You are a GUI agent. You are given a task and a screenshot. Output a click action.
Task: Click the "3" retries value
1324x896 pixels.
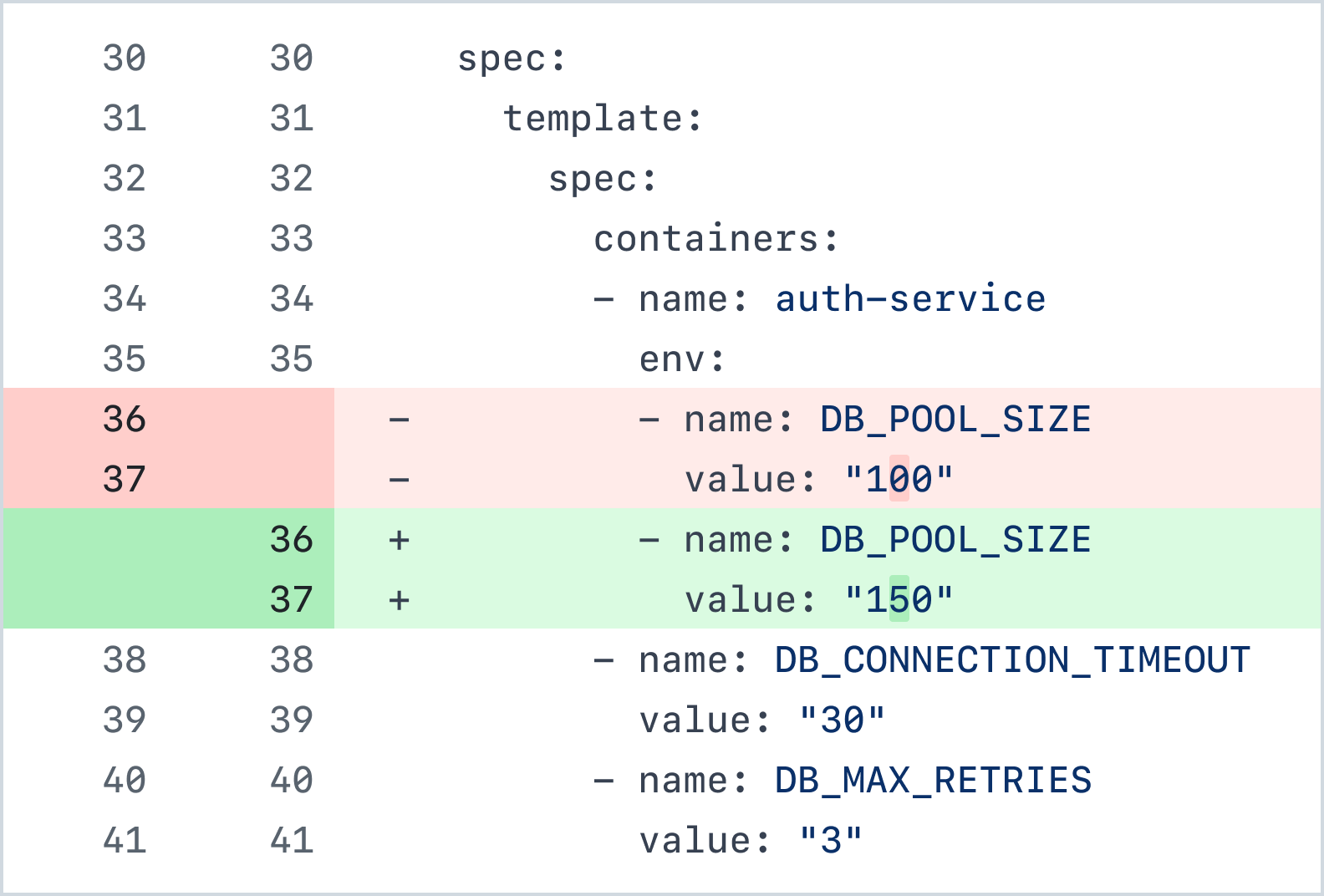click(x=830, y=841)
